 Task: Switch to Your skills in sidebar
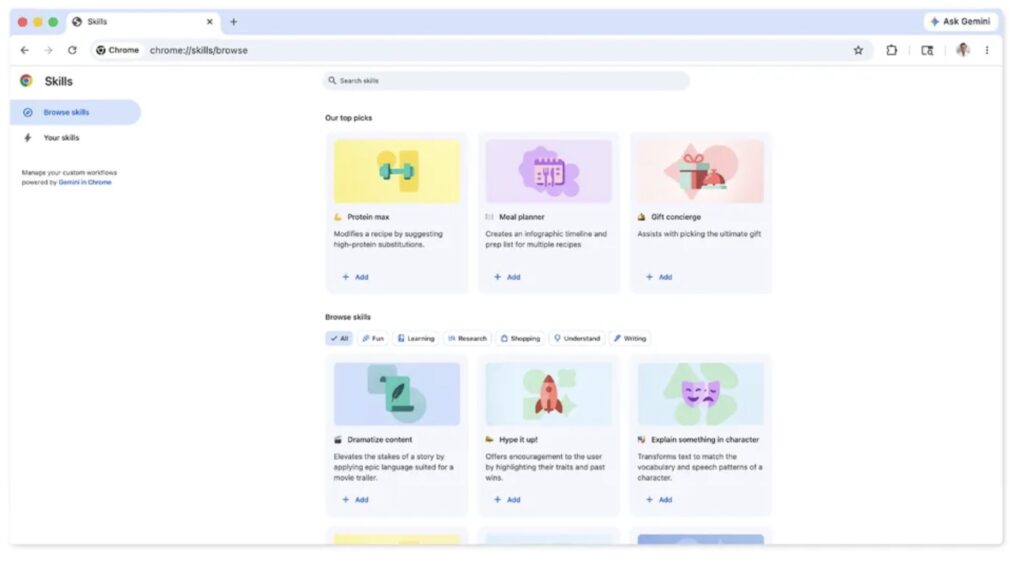click(x=61, y=138)
